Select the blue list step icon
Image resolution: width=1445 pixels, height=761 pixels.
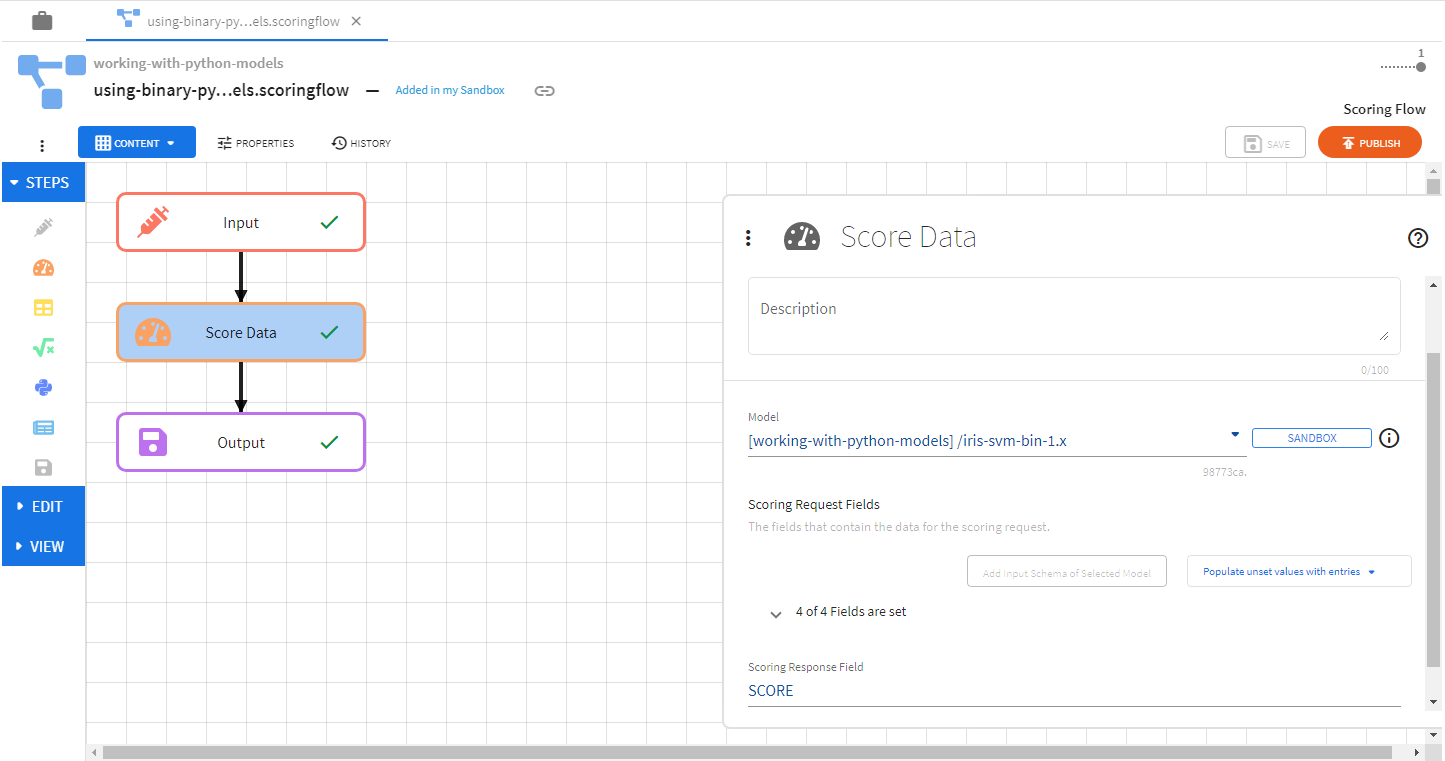tap(43, 428)
